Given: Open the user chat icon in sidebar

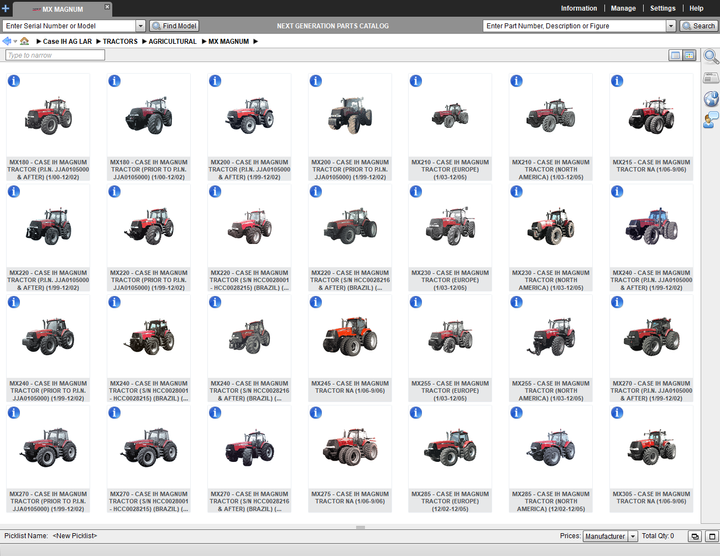Looking at the screenshot, I should [711, 119].
